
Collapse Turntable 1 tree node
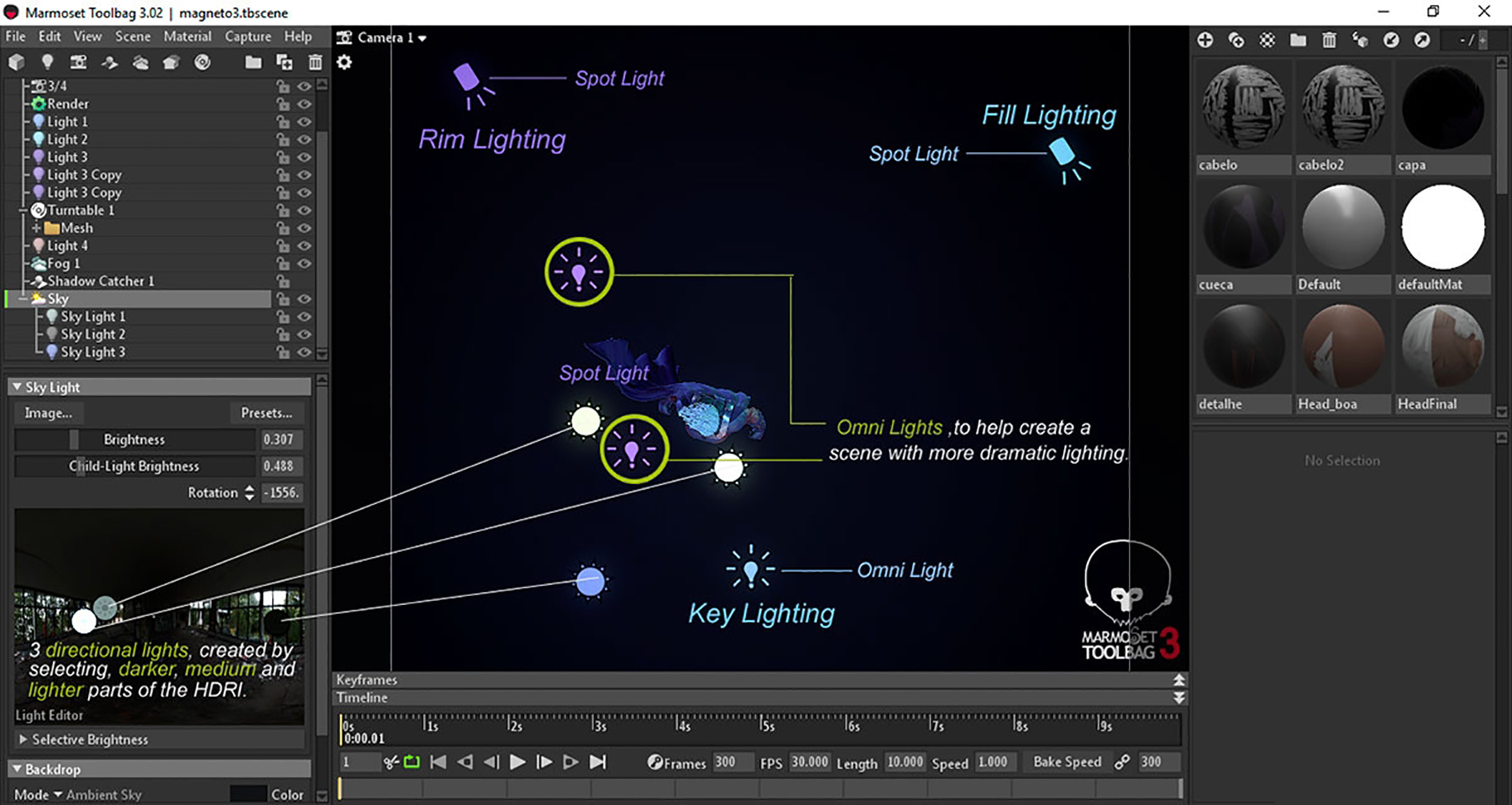[23, 210]
